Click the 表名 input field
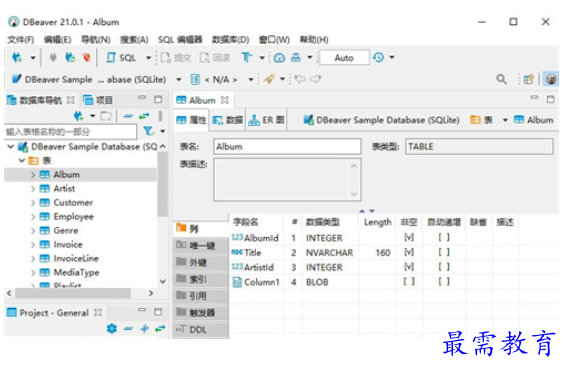This screenshot has width=564, height=375. (287, 146)
